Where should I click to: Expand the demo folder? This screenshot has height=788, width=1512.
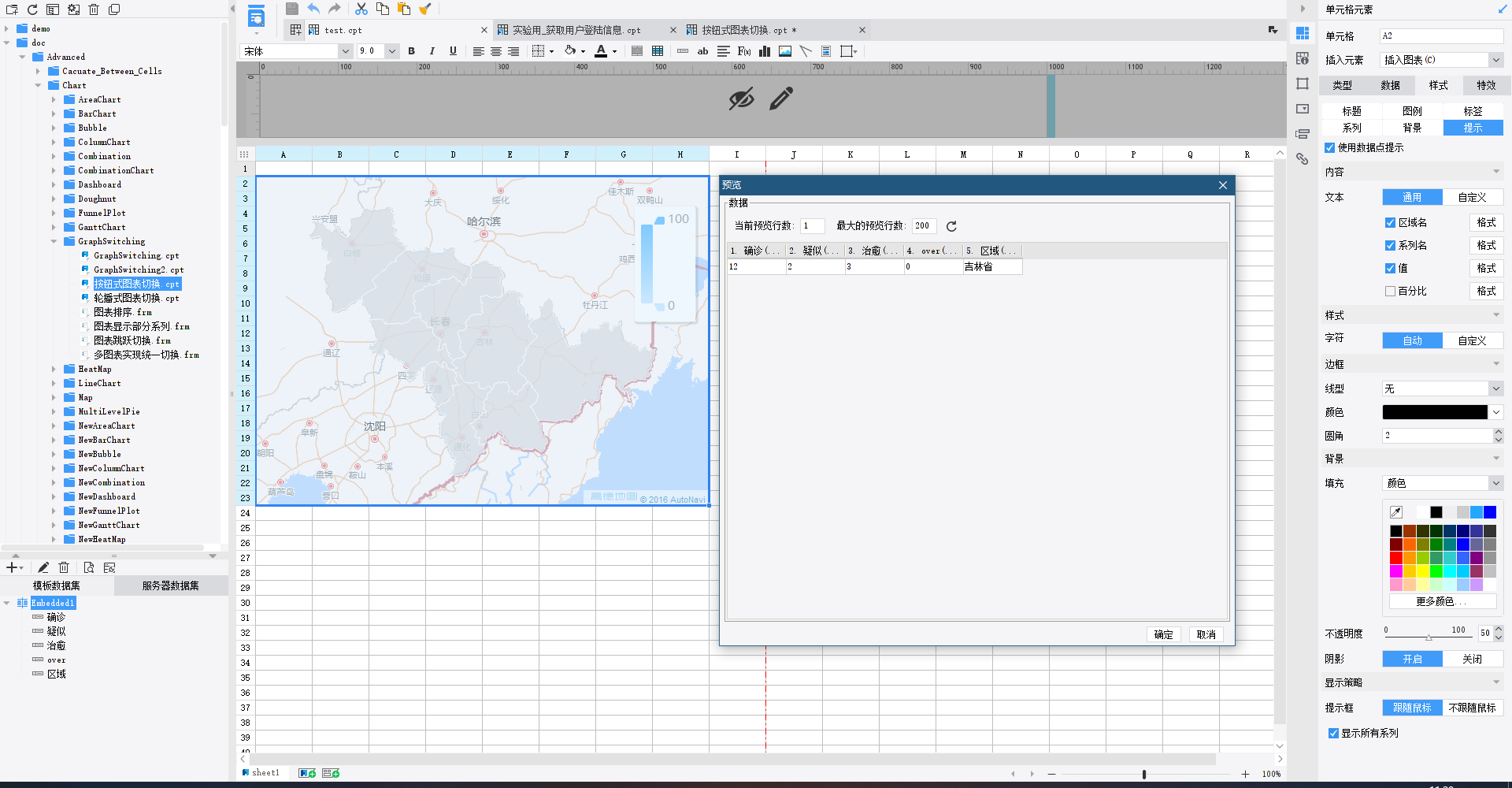coord(6,28)
